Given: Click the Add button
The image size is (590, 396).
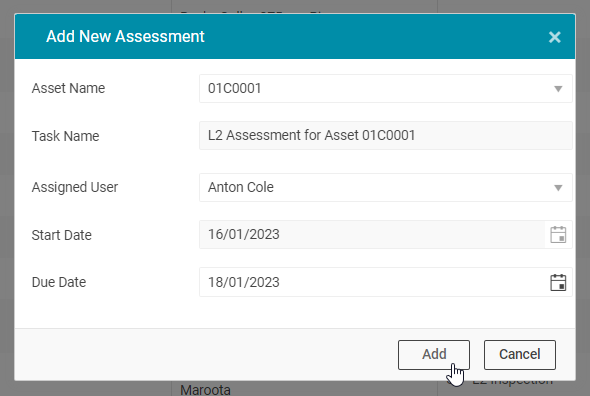Looking at the screenshot, I should point(434,355).
